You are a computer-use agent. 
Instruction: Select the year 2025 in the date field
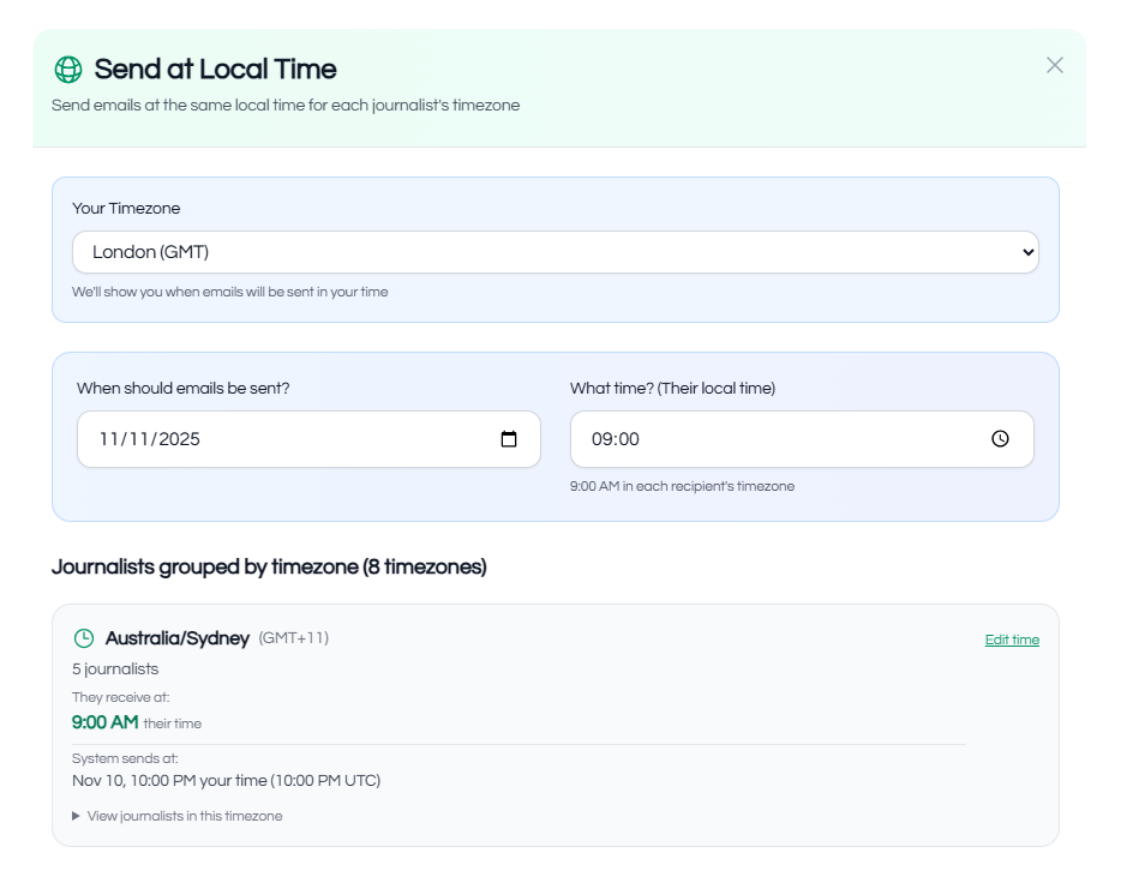pyautogui.click(x=180, y=439)
